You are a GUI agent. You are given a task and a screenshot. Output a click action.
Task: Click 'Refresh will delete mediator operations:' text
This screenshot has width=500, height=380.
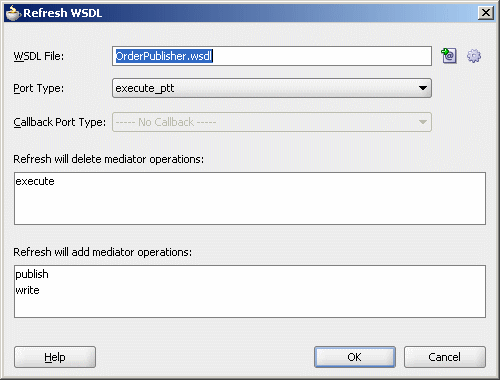pyautogui.click(x=108, y=159)
